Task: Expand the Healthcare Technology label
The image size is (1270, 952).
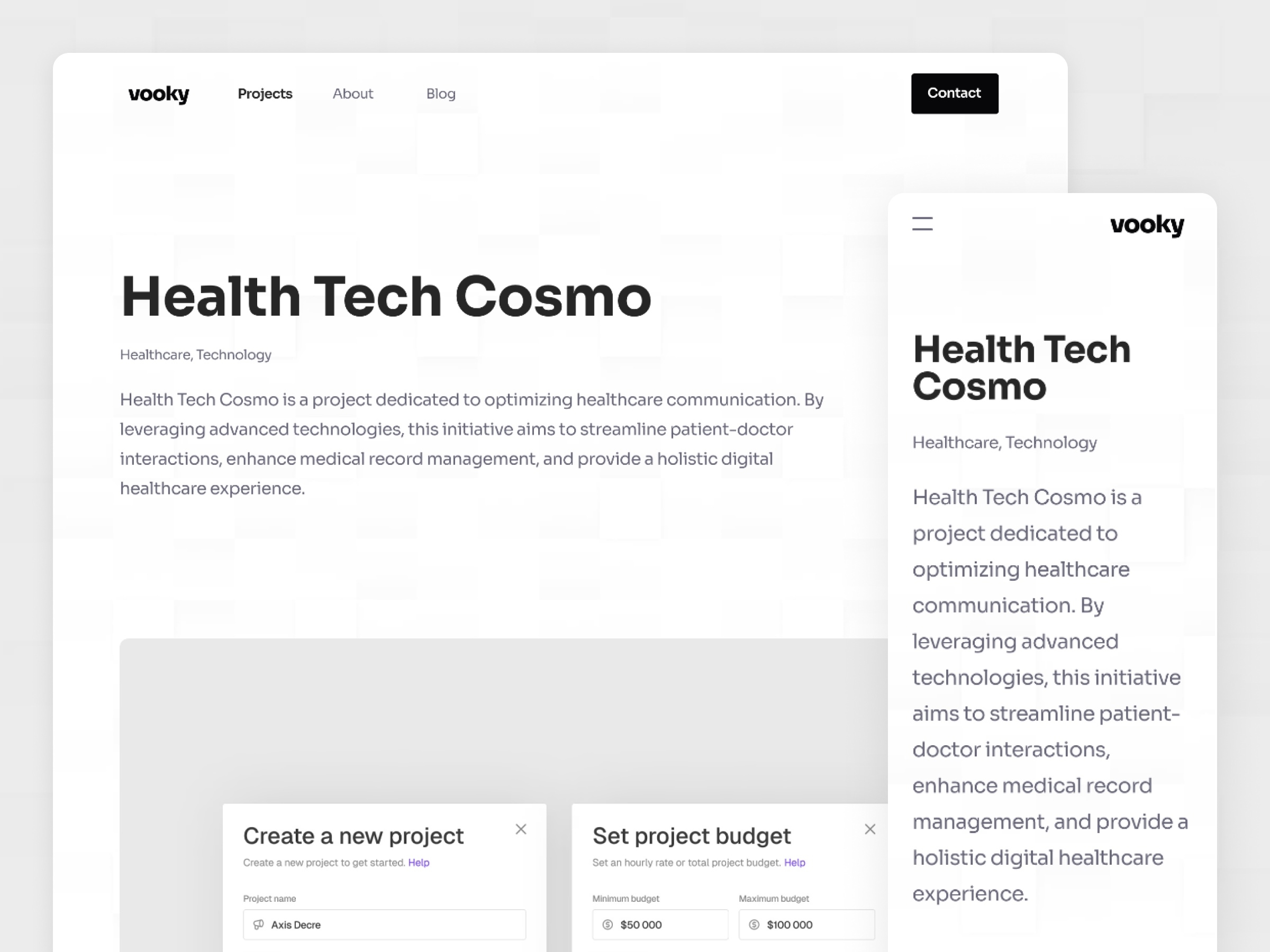Action: 196,355
